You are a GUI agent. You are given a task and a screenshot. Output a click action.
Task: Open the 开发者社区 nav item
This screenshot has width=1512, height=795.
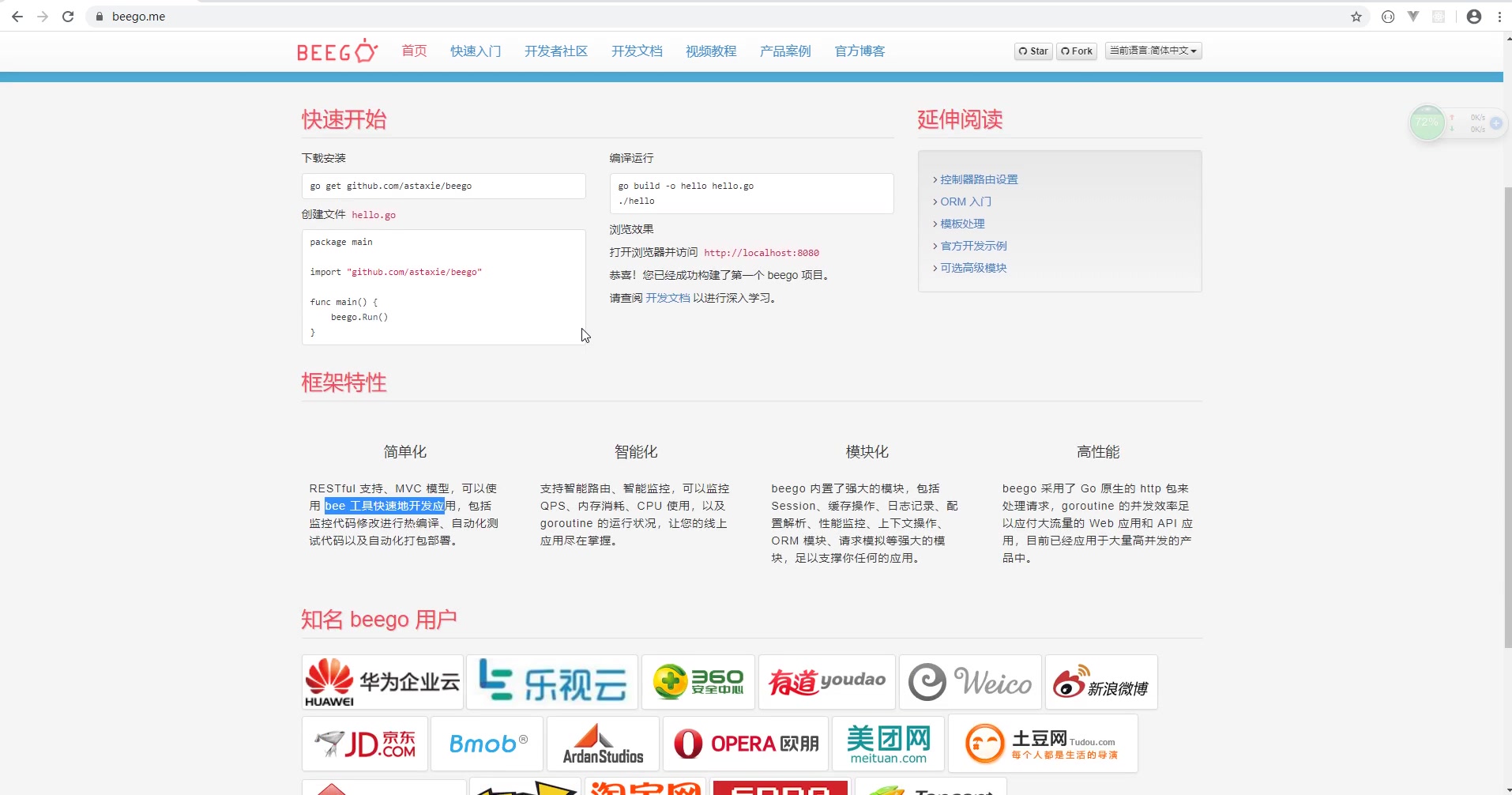pyautogui.click(x=556, y=51)
